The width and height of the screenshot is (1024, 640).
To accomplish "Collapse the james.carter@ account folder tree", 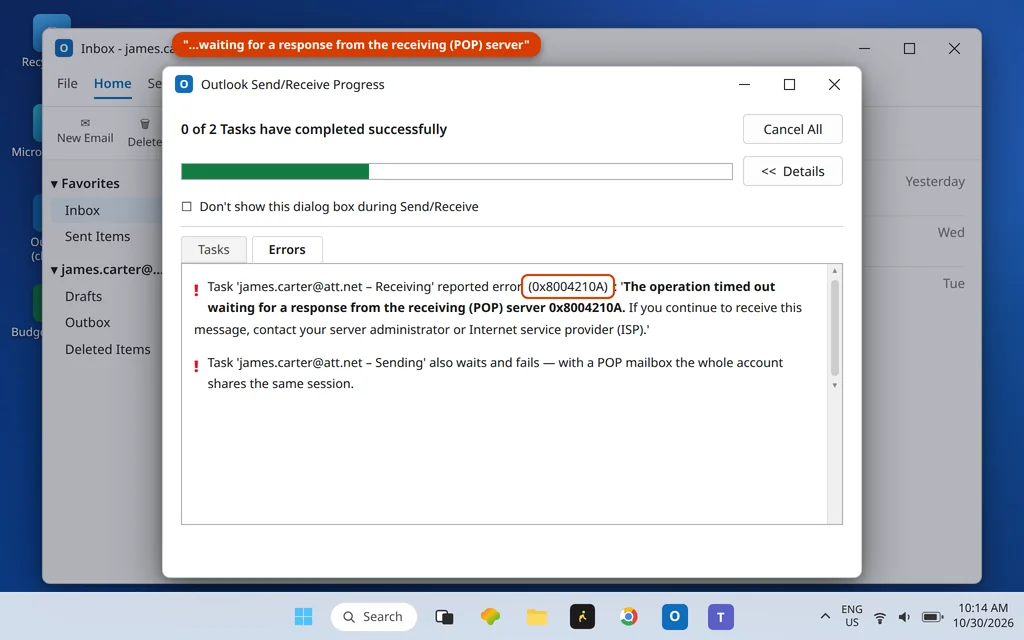I will tap(55, 270).
